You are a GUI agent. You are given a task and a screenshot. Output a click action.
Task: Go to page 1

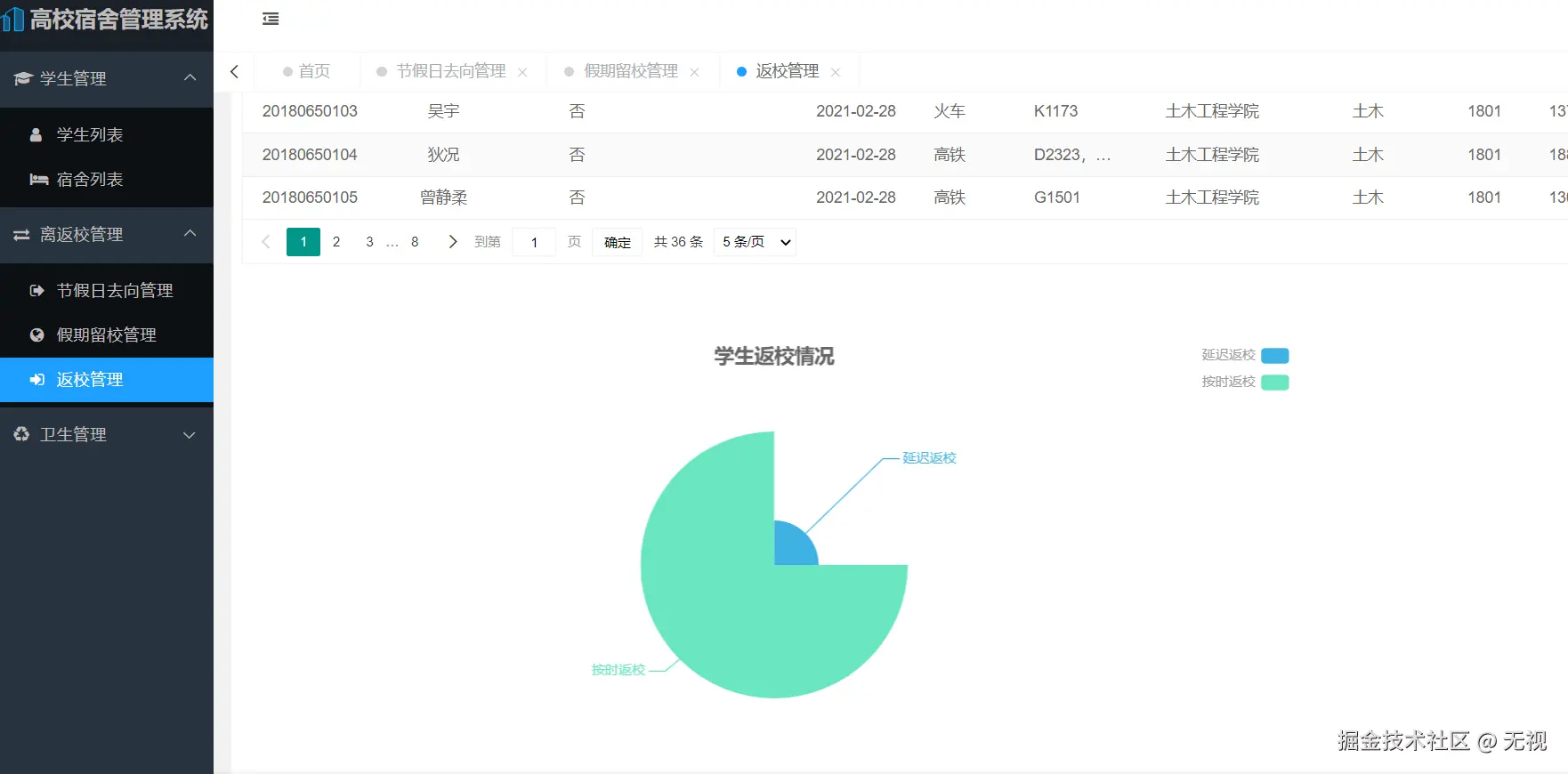pos(303,242)
